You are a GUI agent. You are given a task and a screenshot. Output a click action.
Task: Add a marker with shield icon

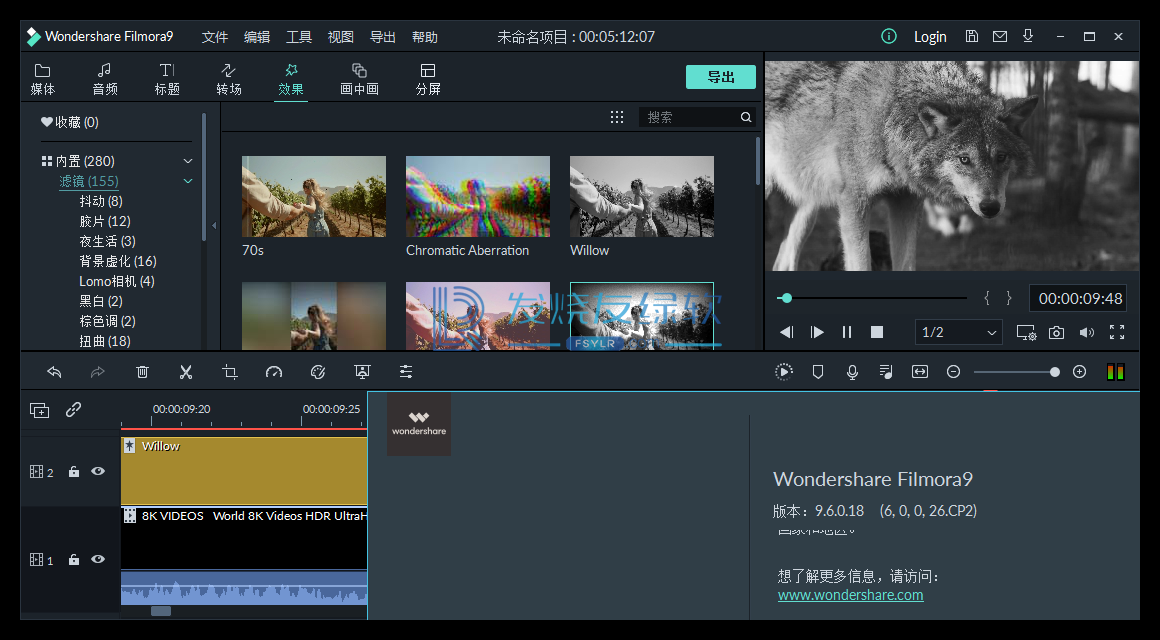[817, 372]
